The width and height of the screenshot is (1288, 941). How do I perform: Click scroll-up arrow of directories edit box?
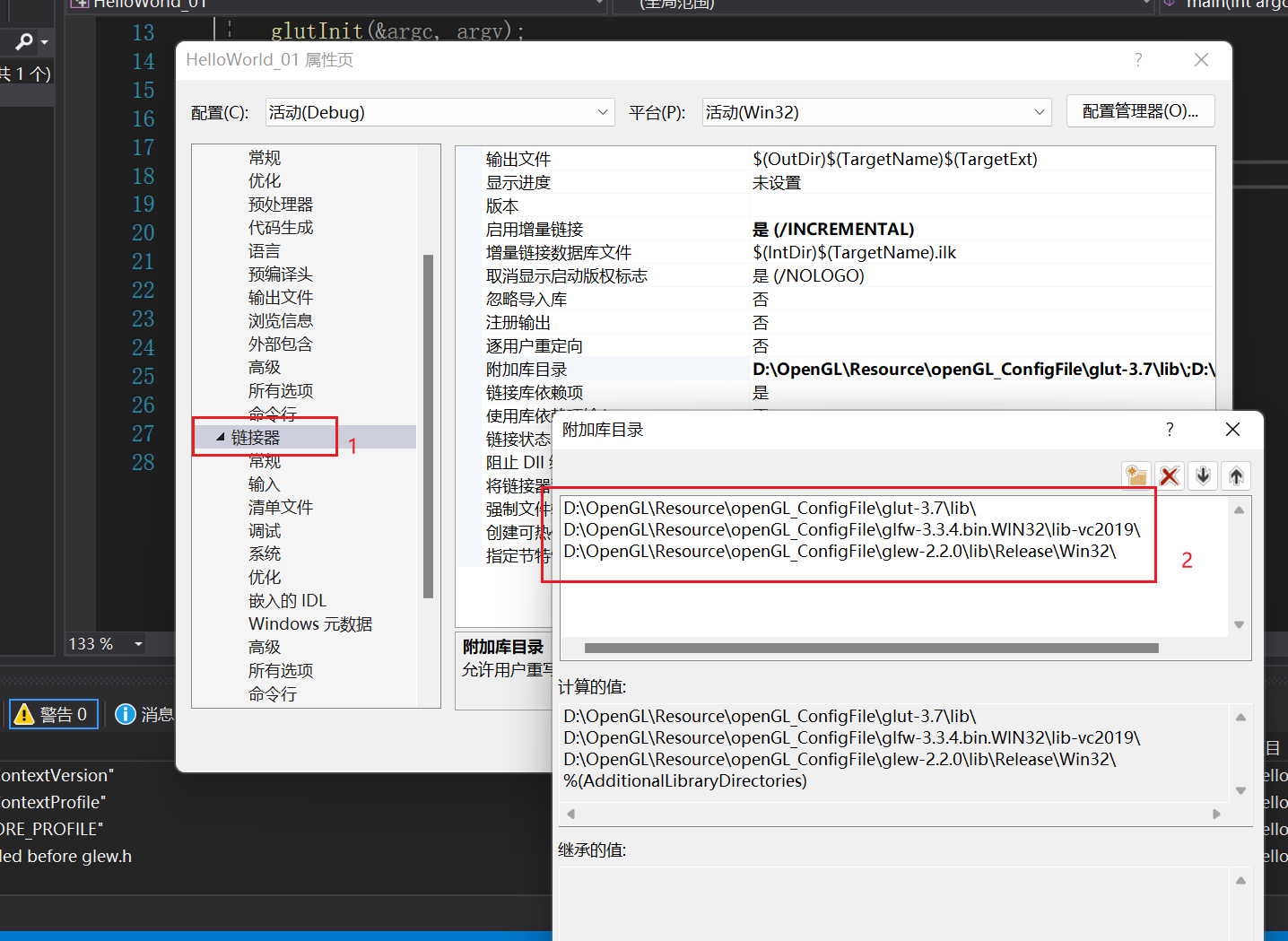pos(1239,510)
